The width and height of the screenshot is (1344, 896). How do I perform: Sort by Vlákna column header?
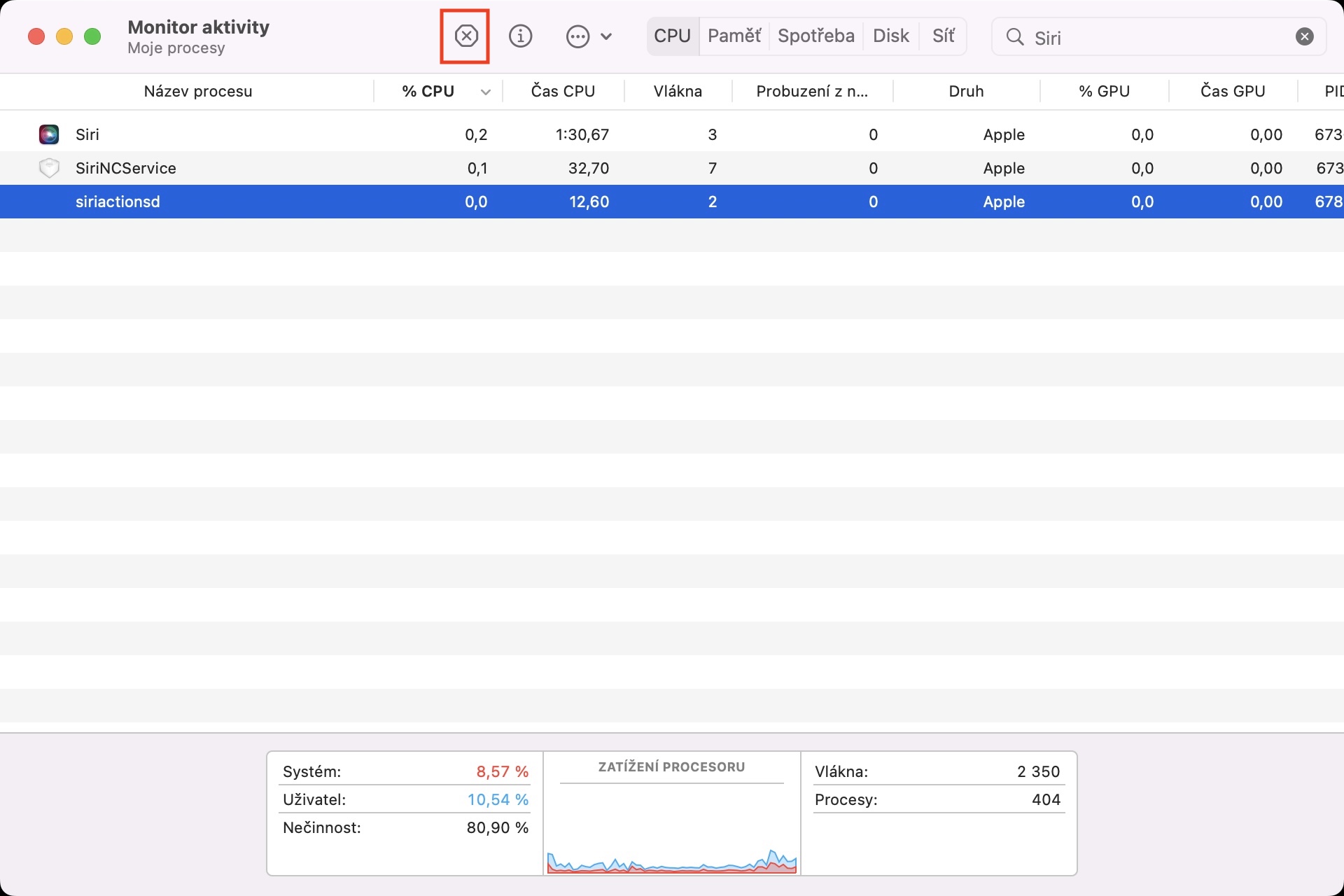coord(677,91)
